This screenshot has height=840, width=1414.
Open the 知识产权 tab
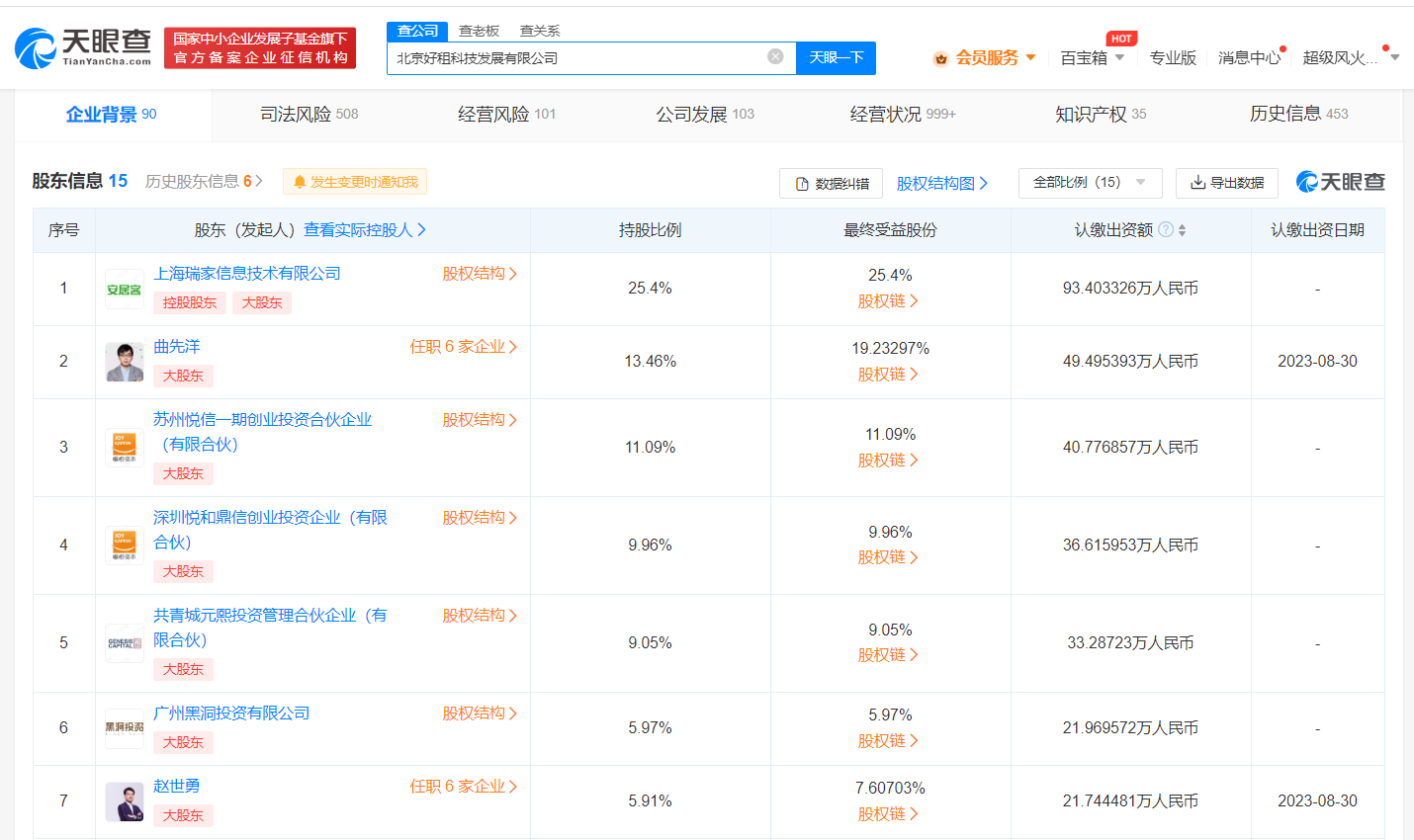pos(1100,115)
